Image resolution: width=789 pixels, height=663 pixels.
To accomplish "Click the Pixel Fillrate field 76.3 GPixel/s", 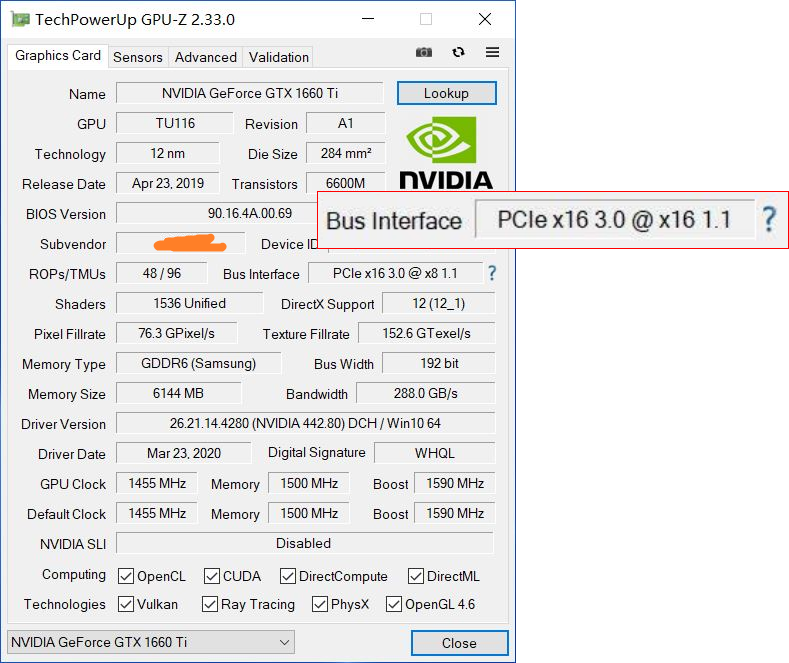I will pos(176,334).
